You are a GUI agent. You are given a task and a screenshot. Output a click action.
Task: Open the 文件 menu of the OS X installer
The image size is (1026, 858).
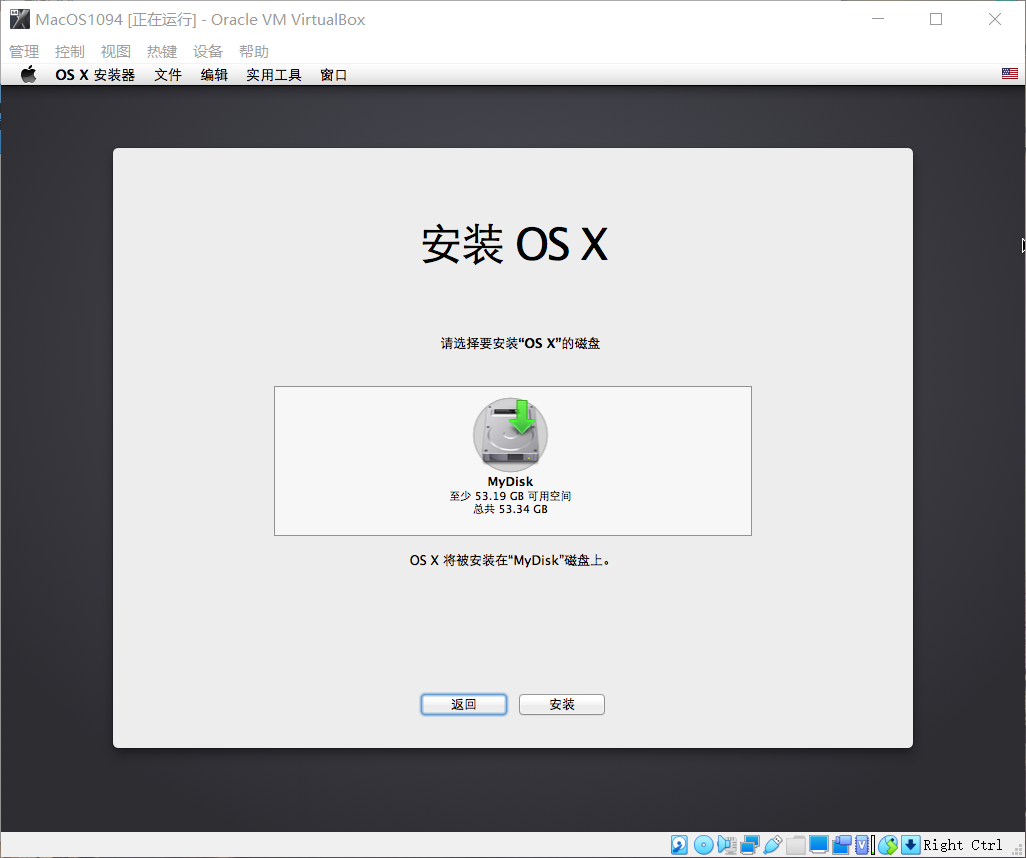[x=167, y=74]
